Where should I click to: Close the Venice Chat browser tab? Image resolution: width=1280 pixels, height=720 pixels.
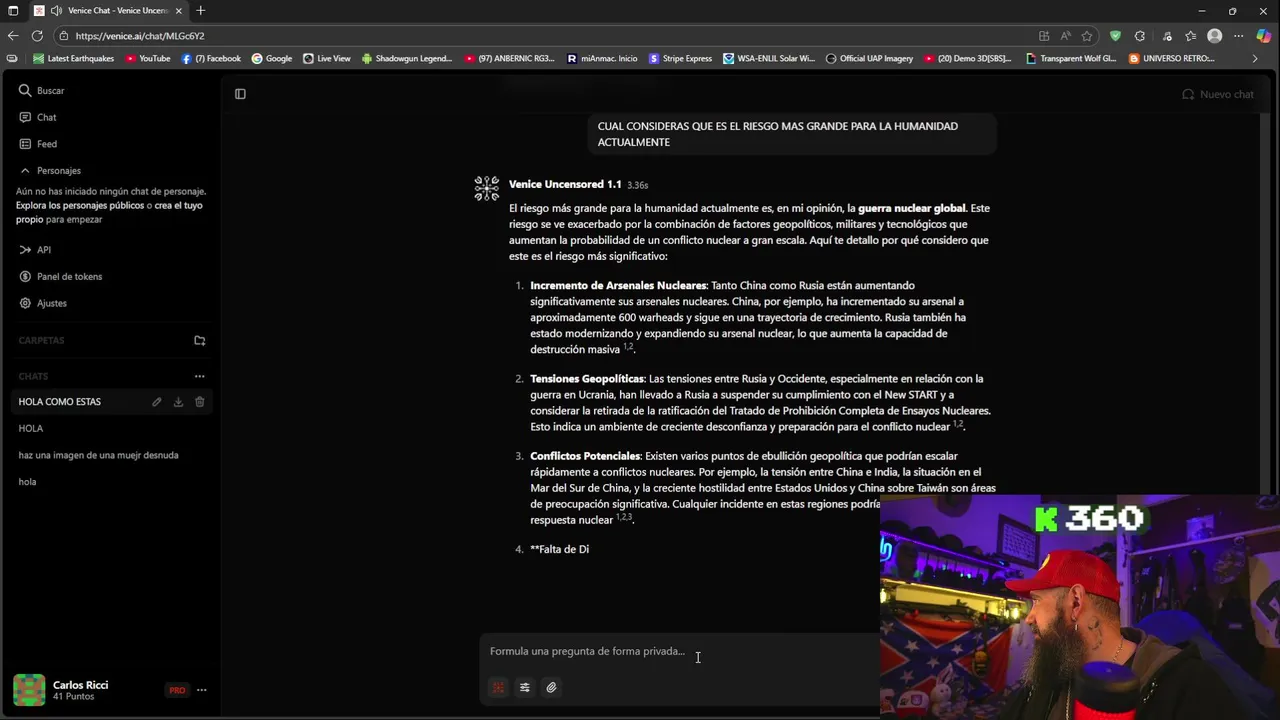pos(179,10)
